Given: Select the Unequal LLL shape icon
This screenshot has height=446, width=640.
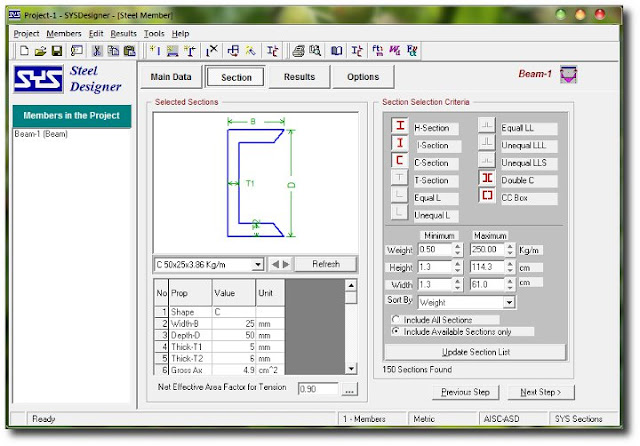Looking at the screenshot, I should coord(487,143).
